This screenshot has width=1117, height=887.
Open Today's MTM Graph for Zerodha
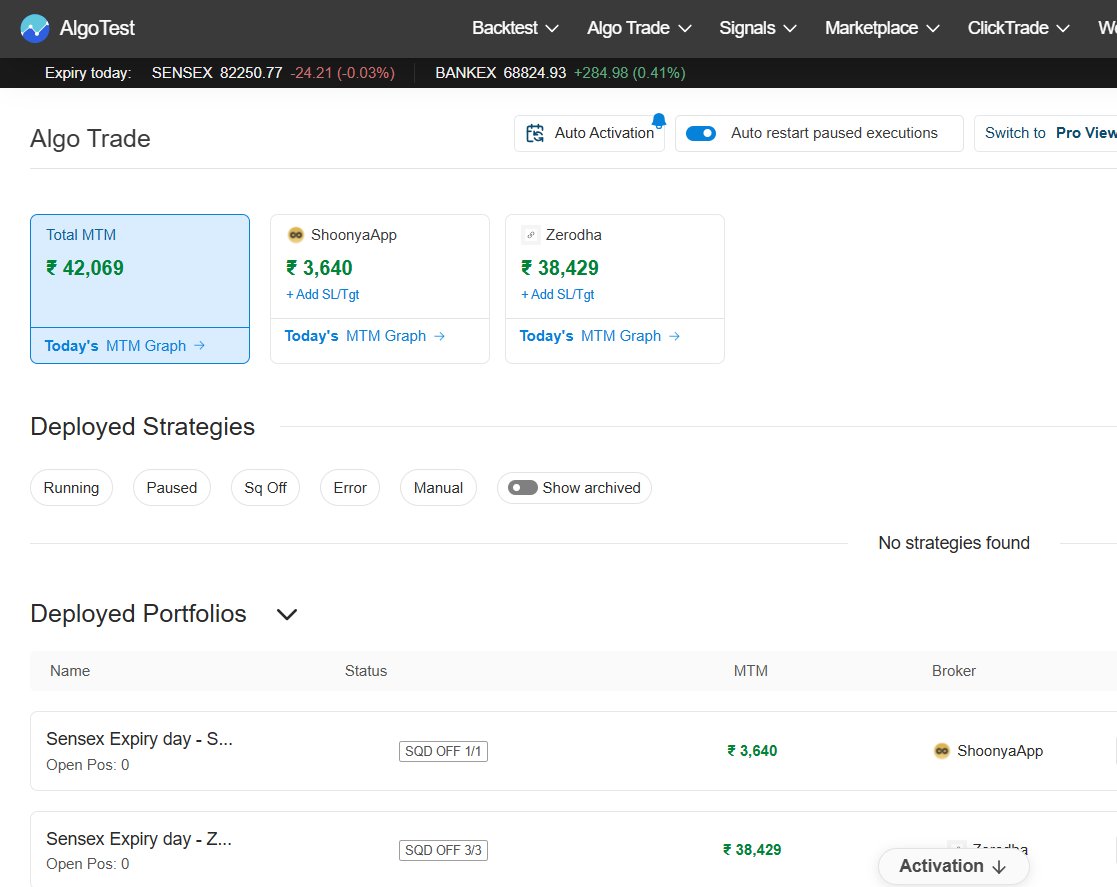600,336
